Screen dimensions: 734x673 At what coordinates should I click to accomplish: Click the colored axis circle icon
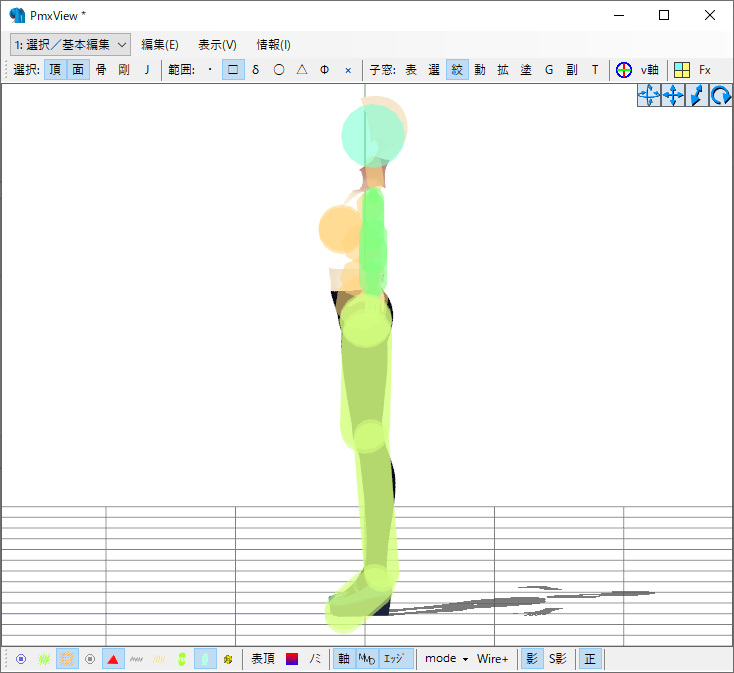[x=624, y=70]
